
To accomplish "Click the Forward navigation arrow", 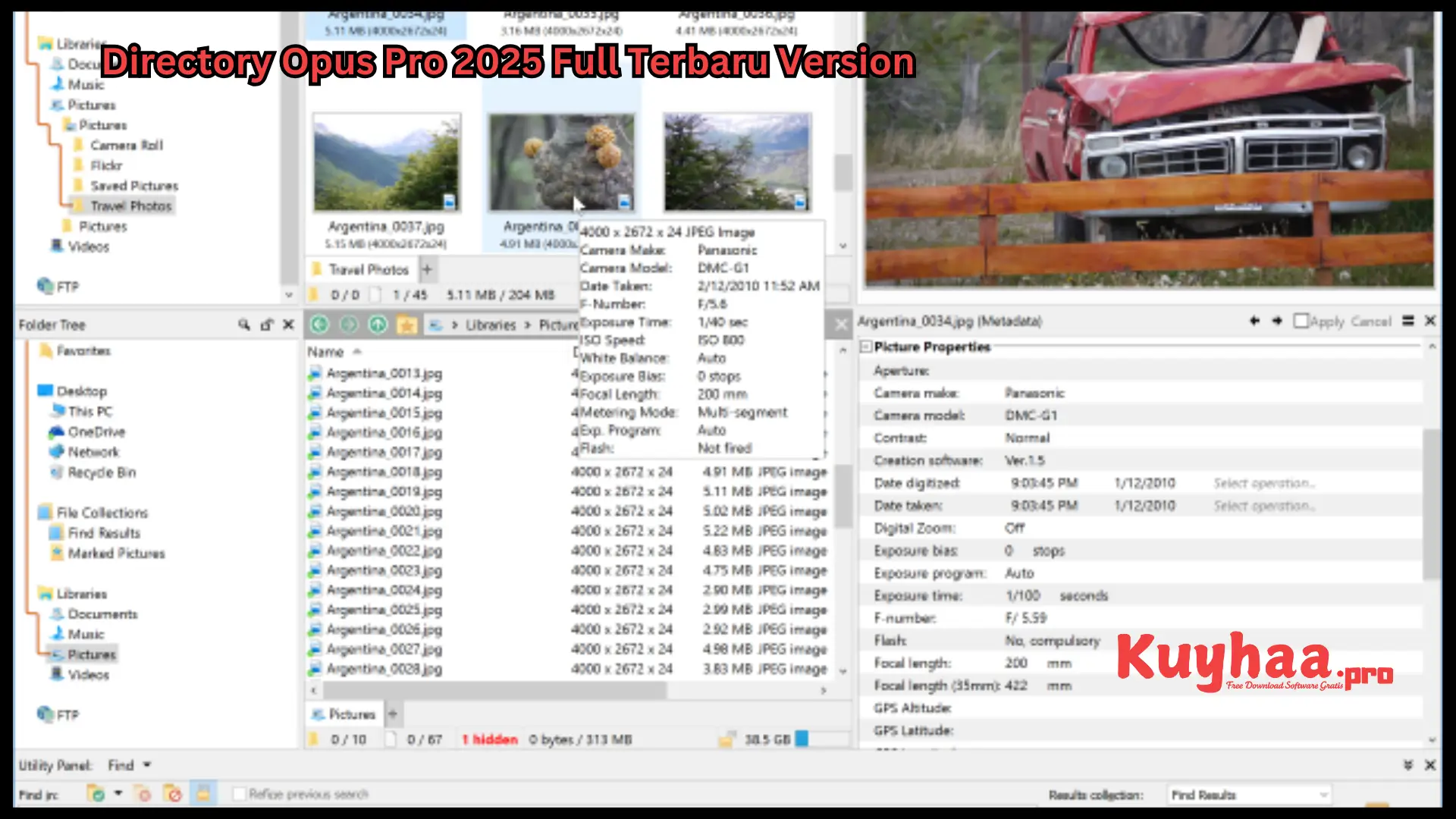I will pyautogui.click(x=348, y=325).
